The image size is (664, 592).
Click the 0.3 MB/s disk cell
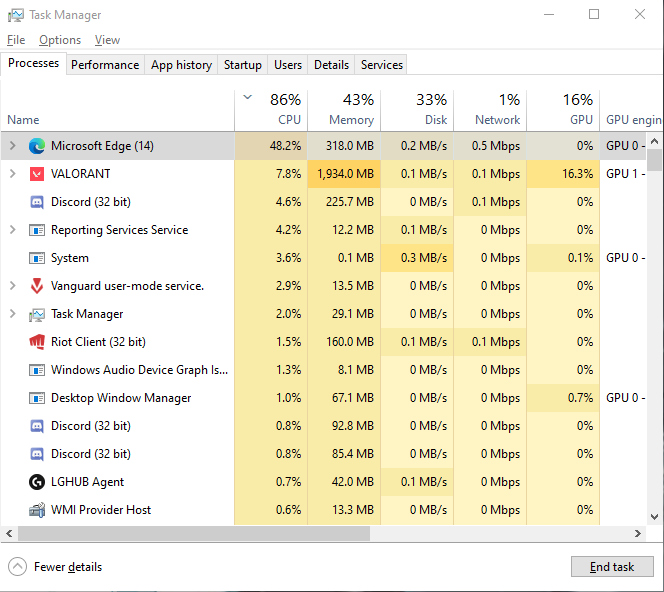(417, 258)
